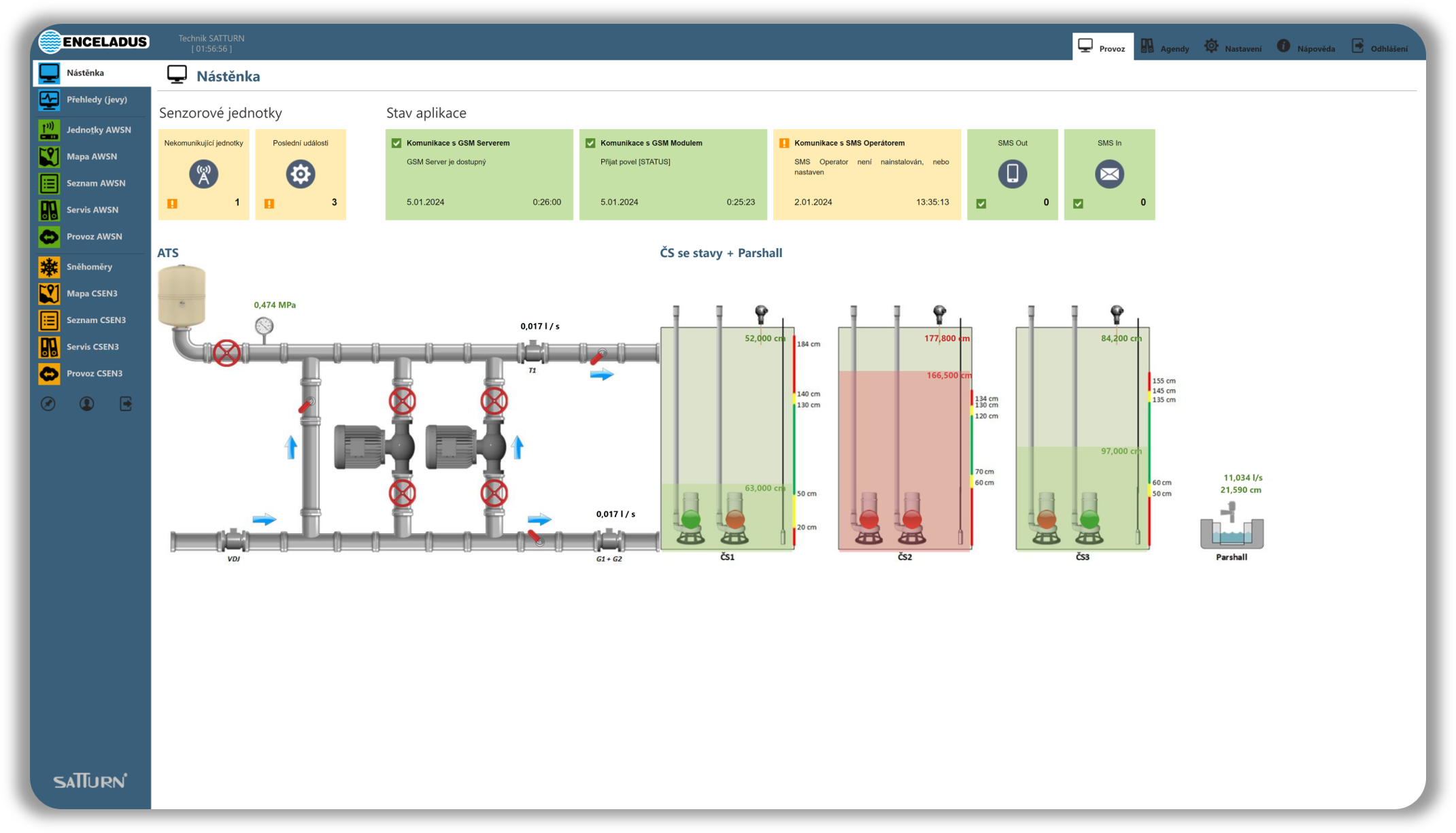Click the SMS Out phone icon

1012,174
